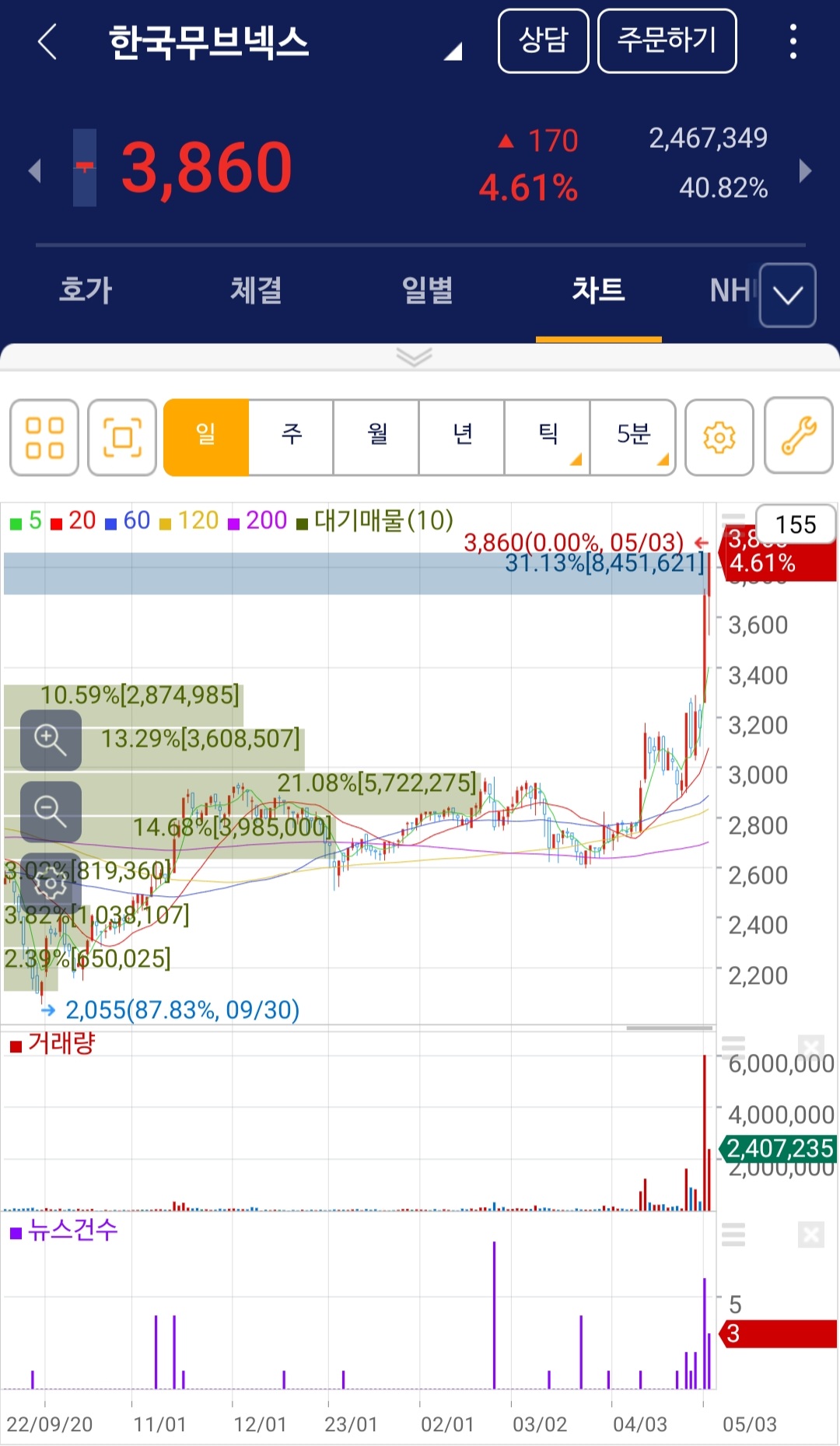840x1446 pixels.
Task: Click the 4.61% red price tag
Action: 778,563
